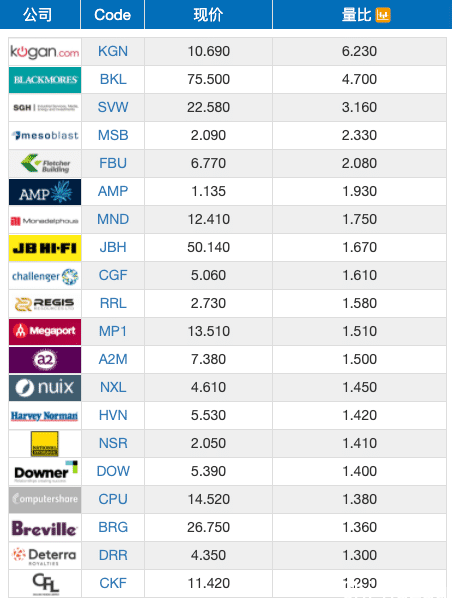Sort by the 现价 column header
Screen dimensions: 452x603
click(x=208, y=15)
